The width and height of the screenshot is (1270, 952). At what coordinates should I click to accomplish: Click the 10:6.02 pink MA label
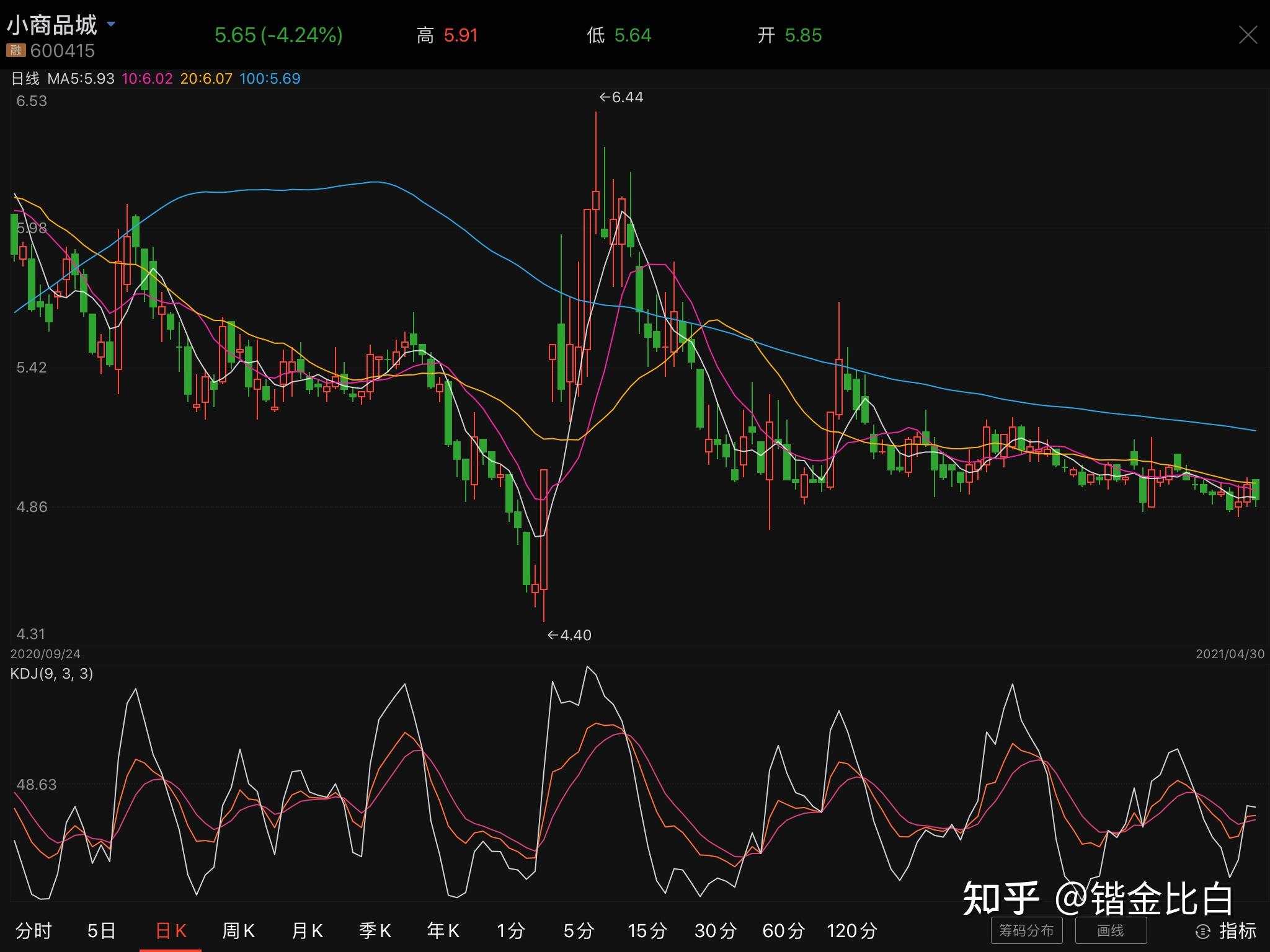tap(147, 79)
